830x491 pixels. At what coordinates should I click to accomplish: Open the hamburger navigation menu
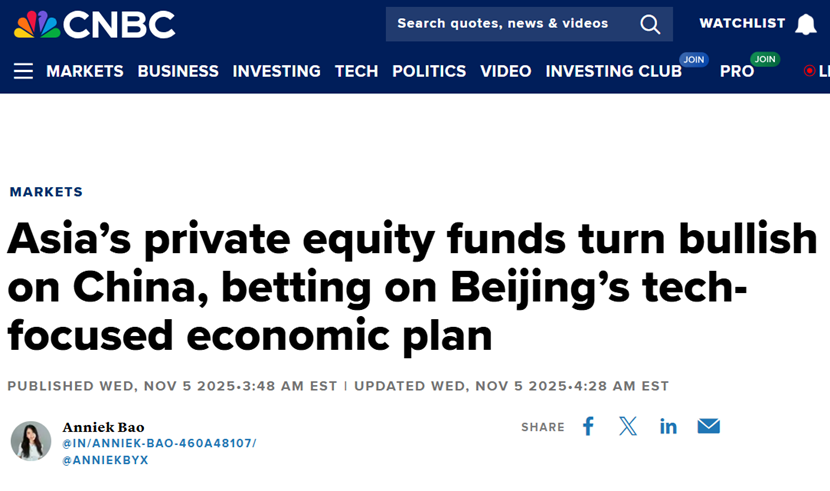coord(23,71)
